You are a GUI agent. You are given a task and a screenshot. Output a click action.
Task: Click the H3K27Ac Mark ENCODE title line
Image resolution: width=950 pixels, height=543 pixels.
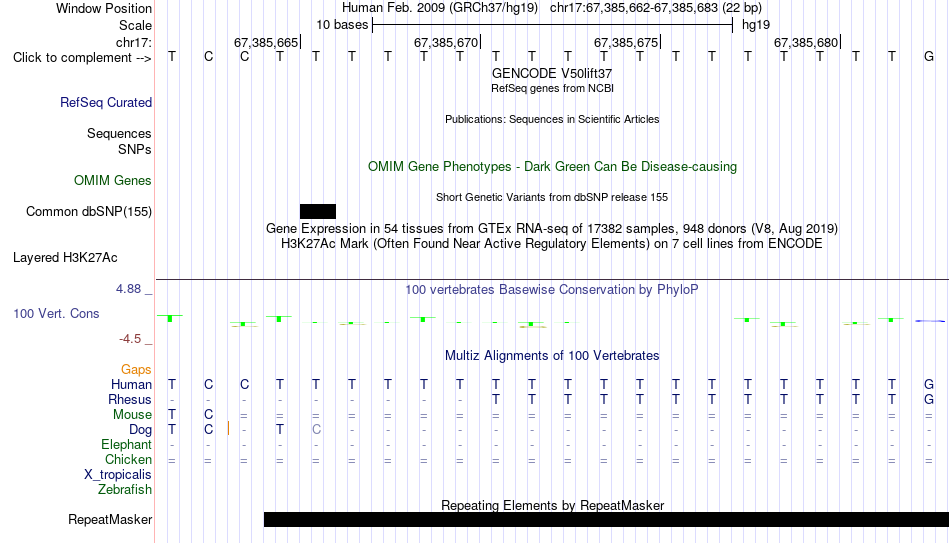coord(552,244)
